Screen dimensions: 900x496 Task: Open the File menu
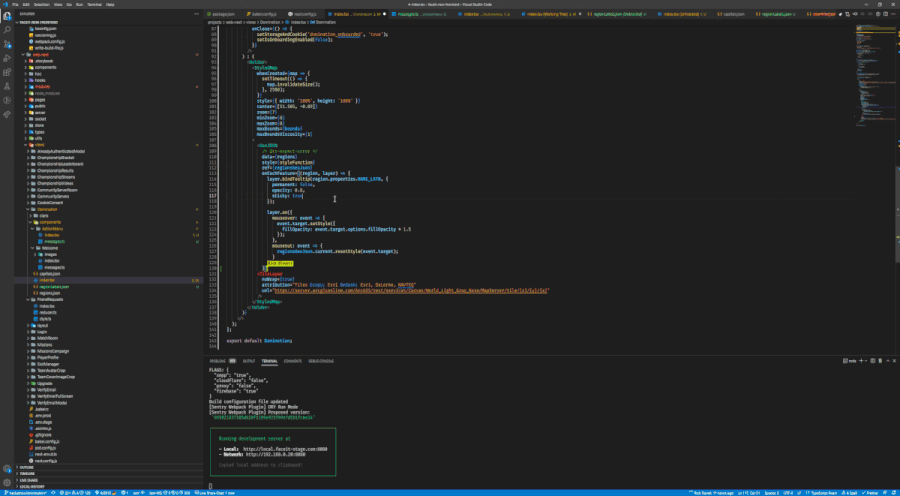click(15, 4)
